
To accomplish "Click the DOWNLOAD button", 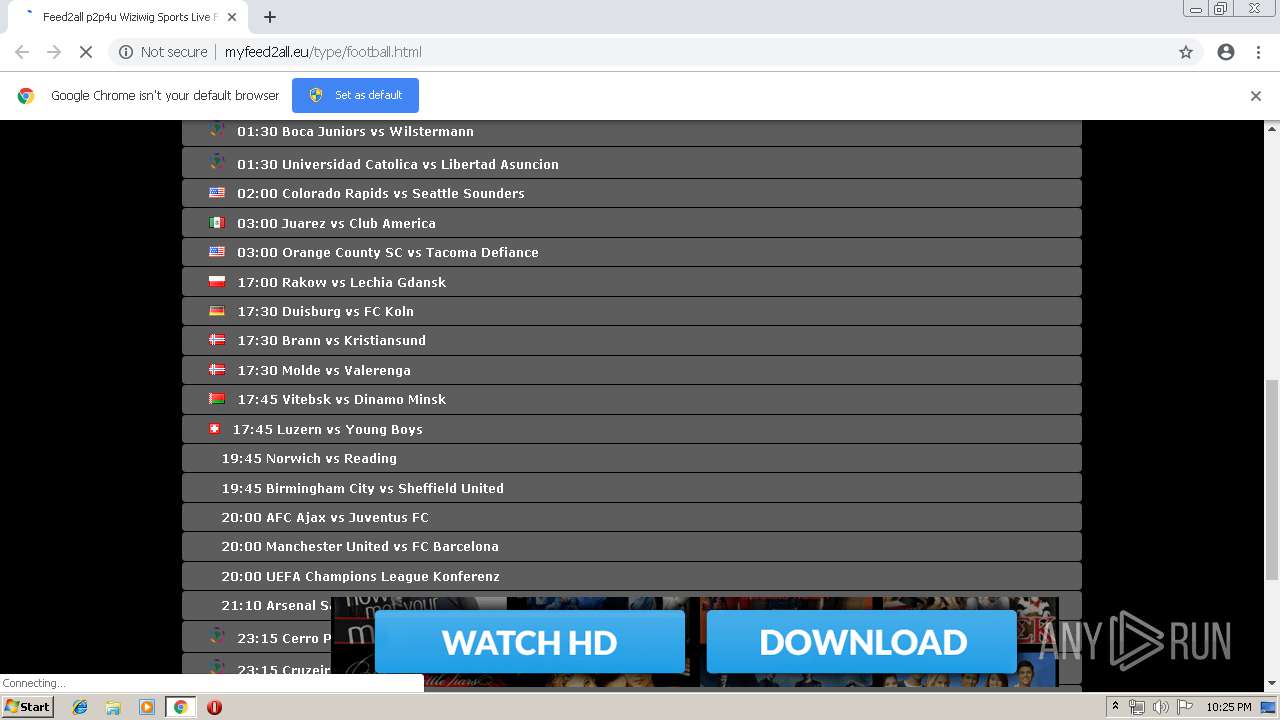I will [862, 642].
